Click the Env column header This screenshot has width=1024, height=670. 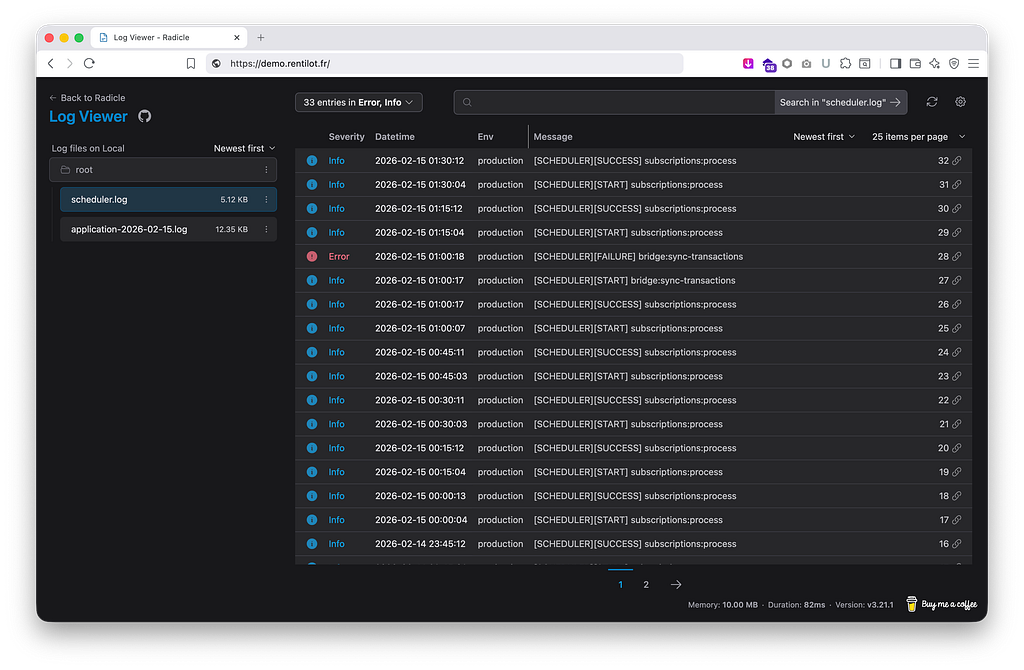[x=485, y=136]
